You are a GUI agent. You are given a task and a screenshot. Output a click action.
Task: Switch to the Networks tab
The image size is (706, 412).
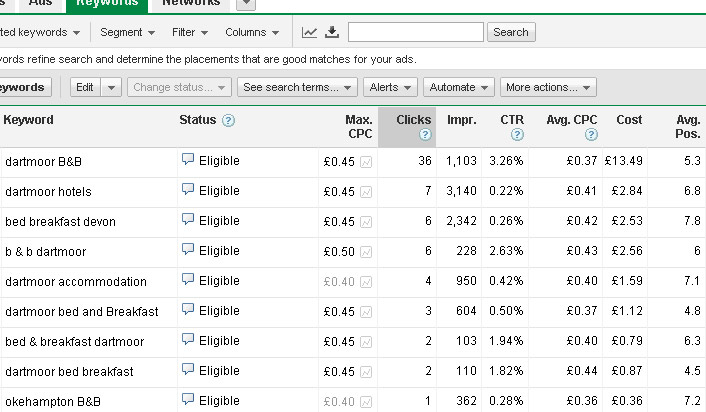tap(191, 4)
